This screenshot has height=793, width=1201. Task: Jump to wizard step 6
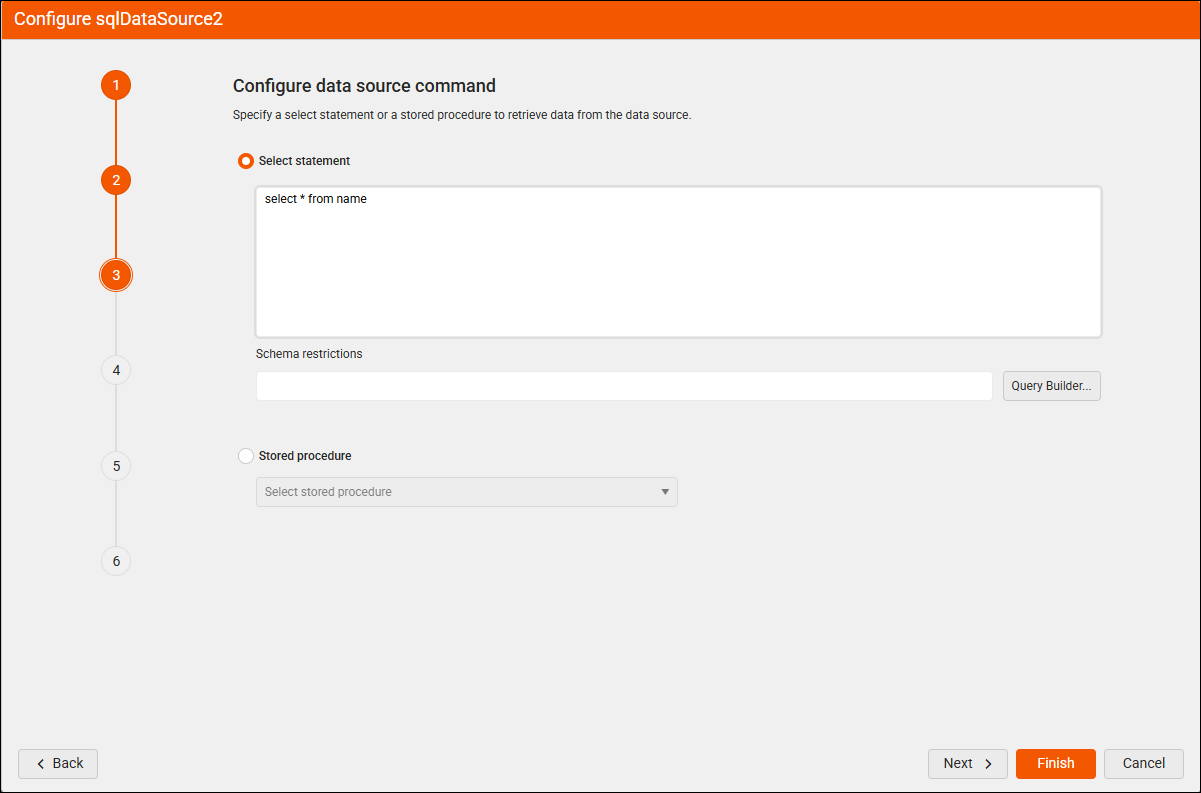point(116,561)
